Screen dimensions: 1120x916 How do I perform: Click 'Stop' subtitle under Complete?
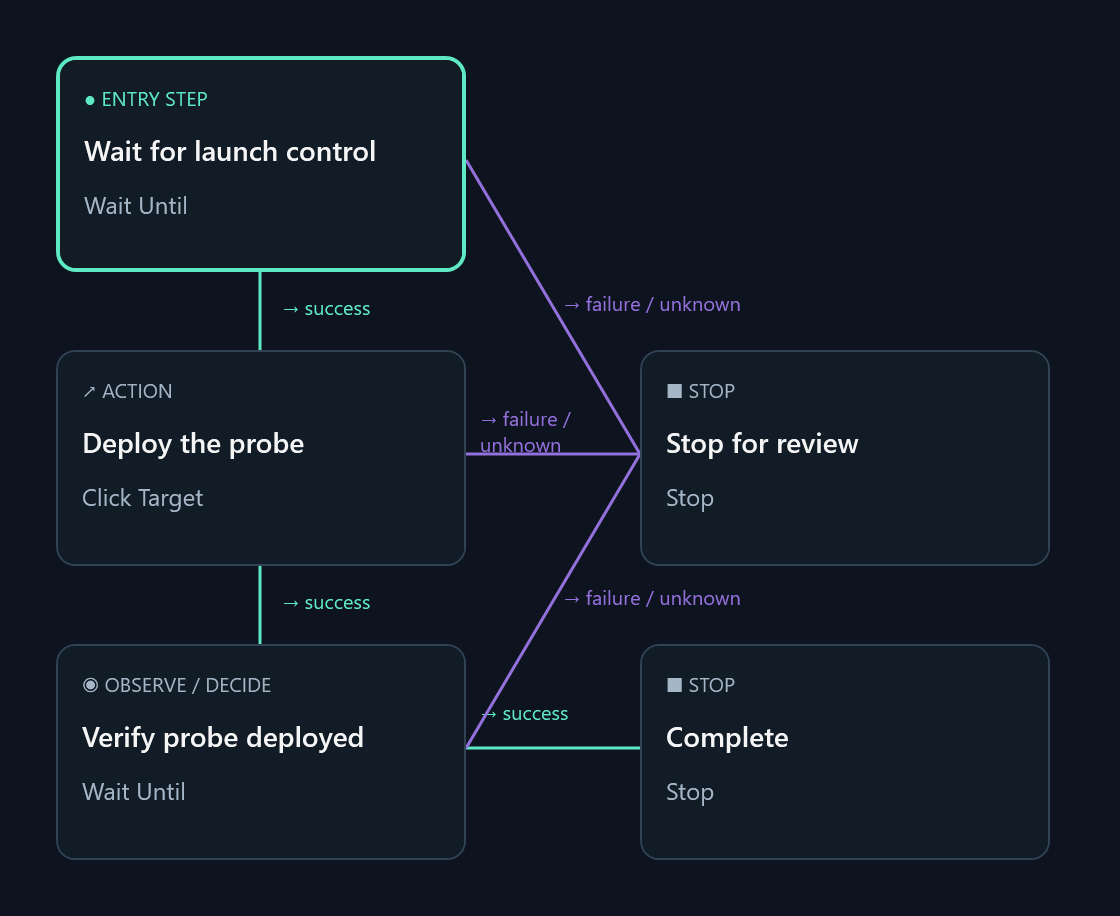pyautogui.click(x=690, y=792)
